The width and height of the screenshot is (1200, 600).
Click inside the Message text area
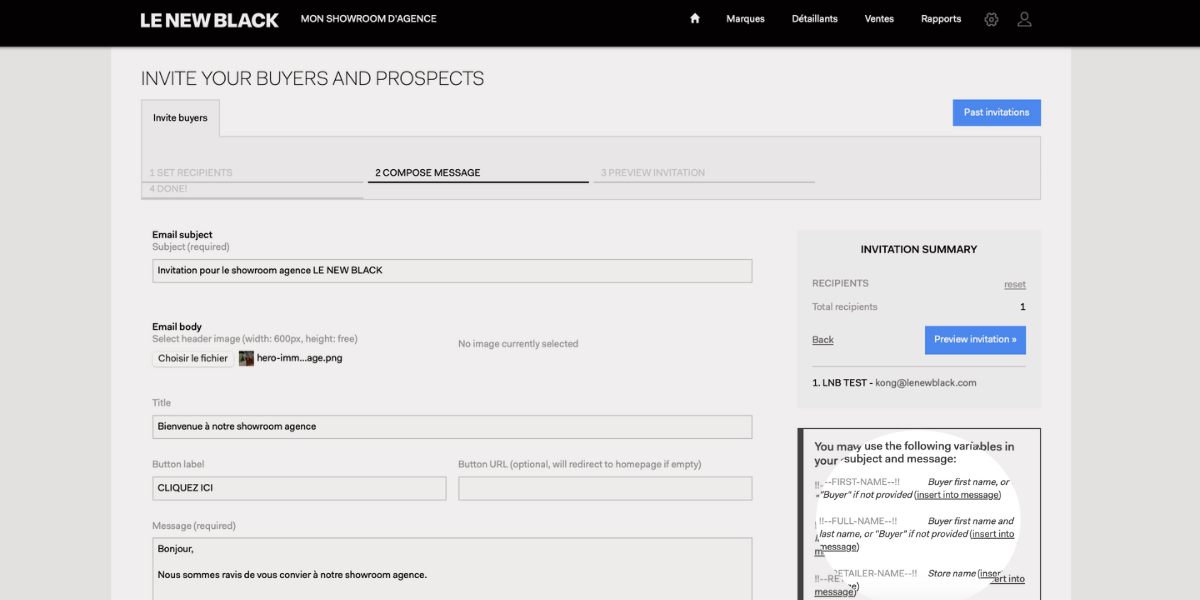point(452,569)
